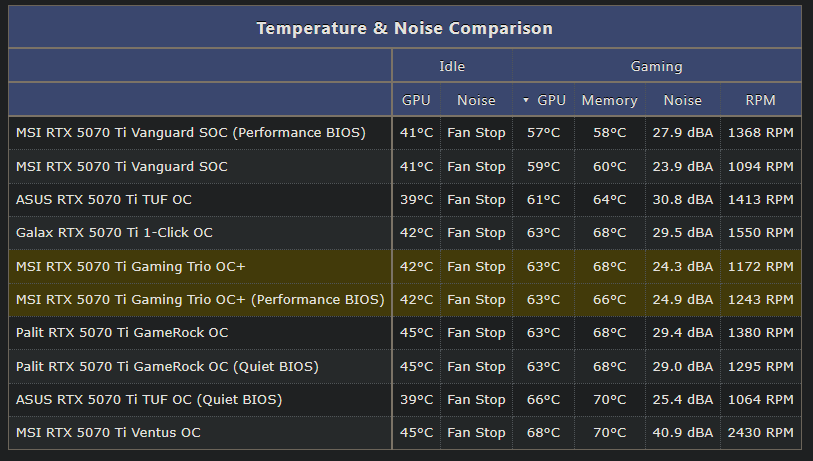This screenshot has width=813, height=461.
Task: Sort by Idle GPU column header
Action: click(x=416, y=100)
